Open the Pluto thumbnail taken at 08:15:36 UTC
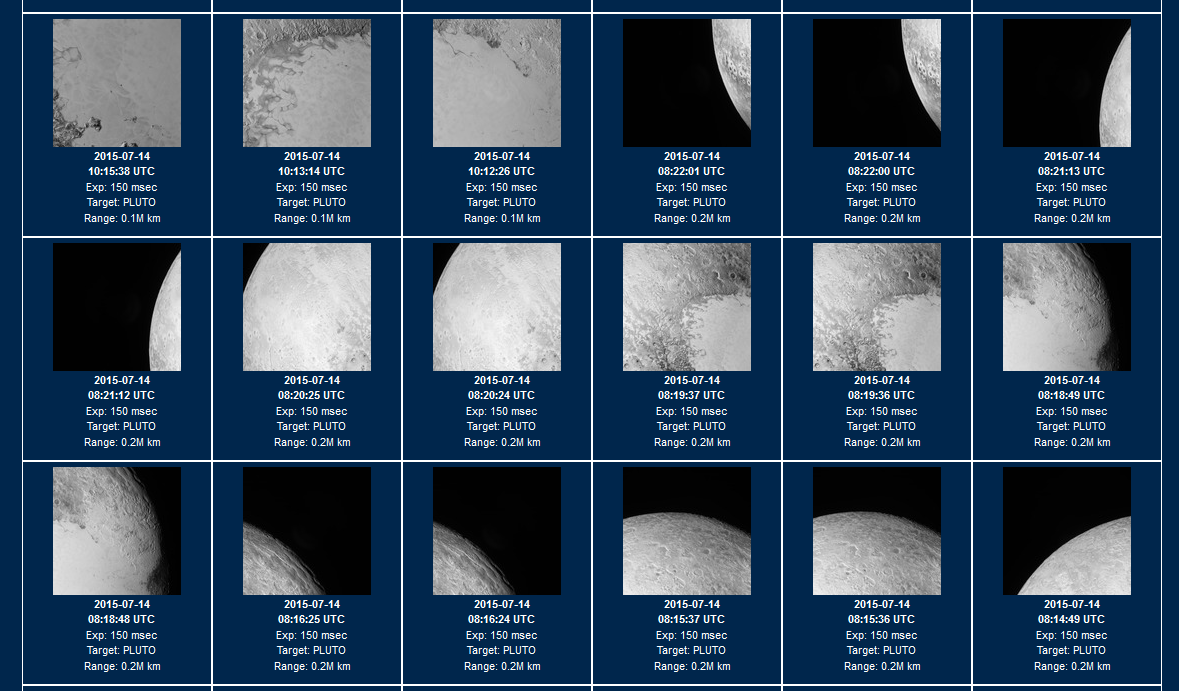This screenshot has height=691, width=1179. 877,531
